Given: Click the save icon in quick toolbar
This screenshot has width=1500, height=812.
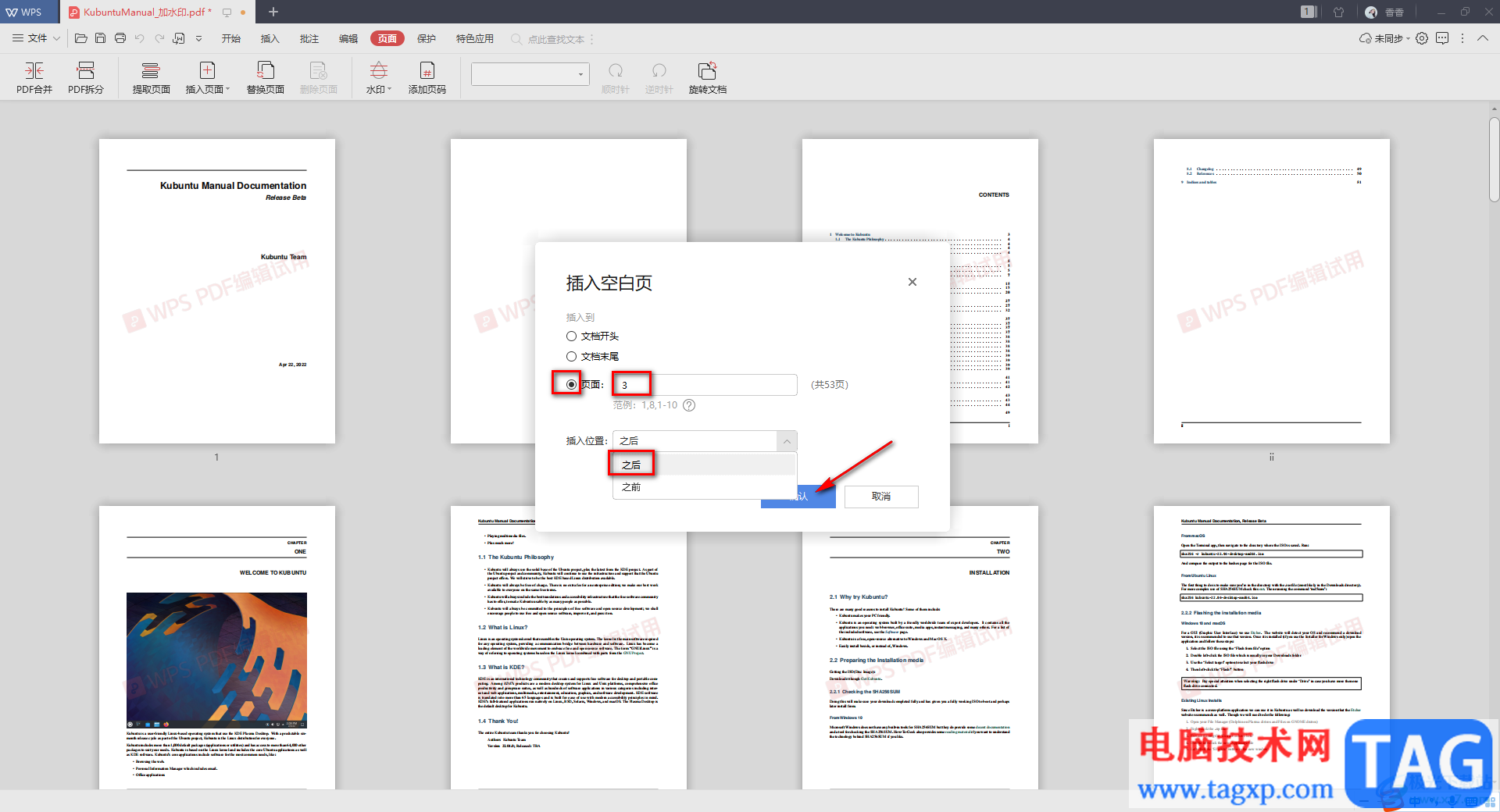Looking at the screenshot, I should point(100,38).
